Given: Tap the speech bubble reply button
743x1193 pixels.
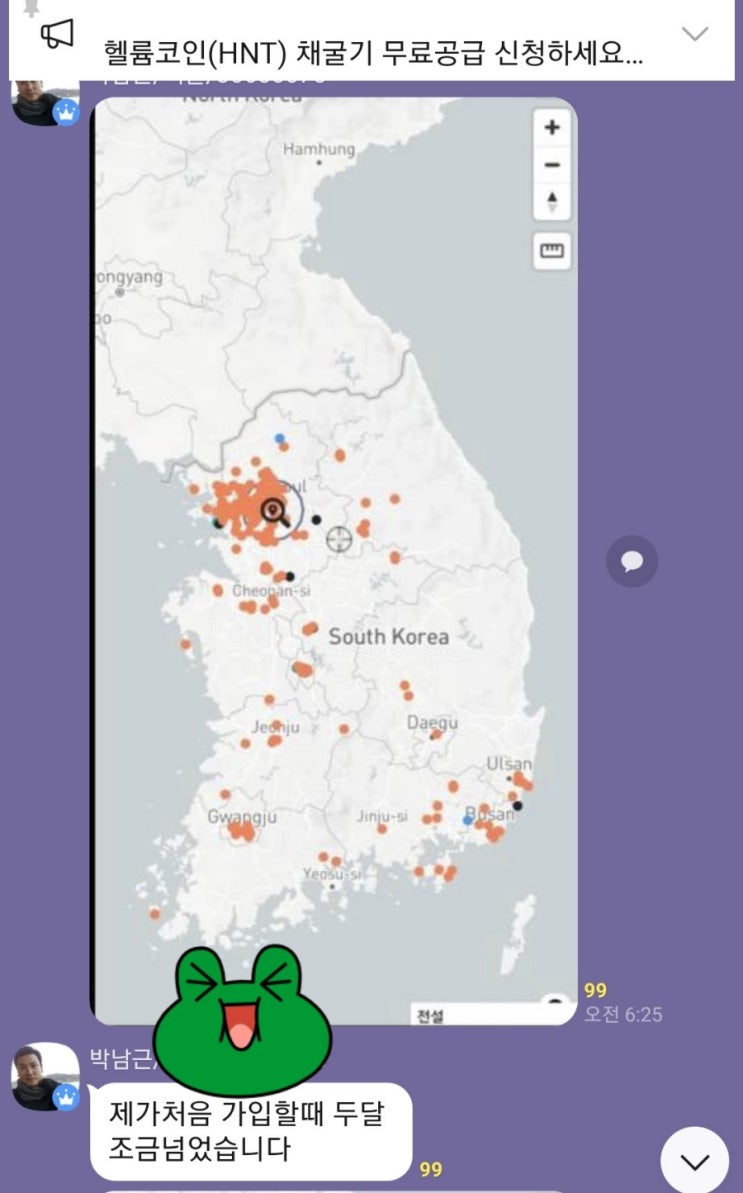Looking at the screenshot, I should pyautogui.click(x=632, y=562).
